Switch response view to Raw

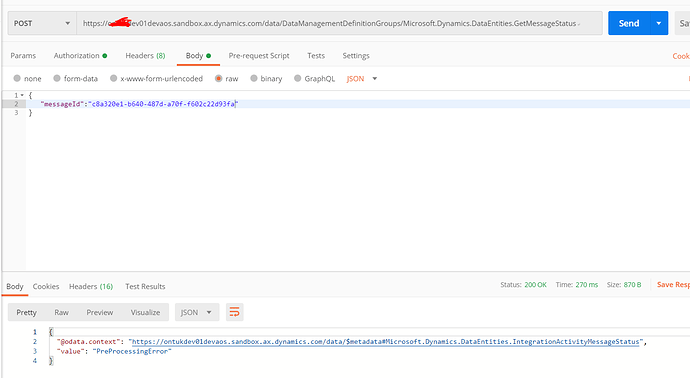[x=62, y=312]
